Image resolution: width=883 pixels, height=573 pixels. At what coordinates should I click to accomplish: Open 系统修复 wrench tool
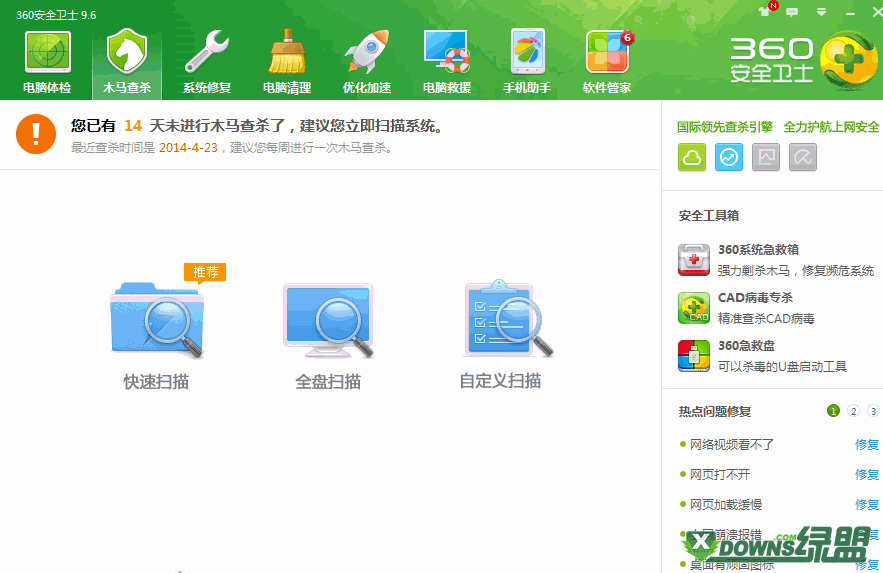[207, 62]
